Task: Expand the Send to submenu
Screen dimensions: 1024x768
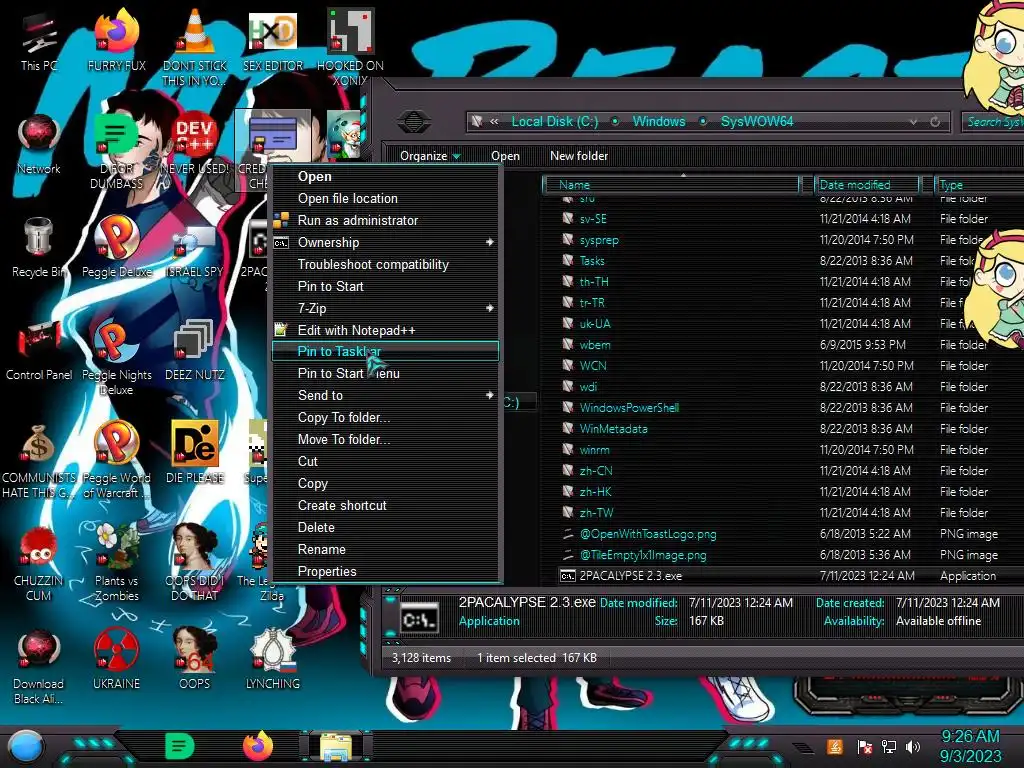Action: [385, 395]
